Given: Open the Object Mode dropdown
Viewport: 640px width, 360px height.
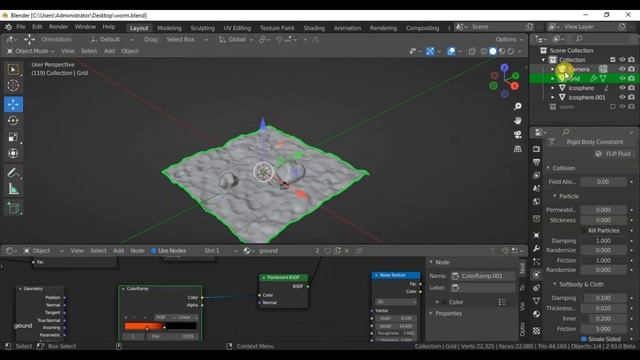Looking at the screenshot, I should click(x=31, y=51).
